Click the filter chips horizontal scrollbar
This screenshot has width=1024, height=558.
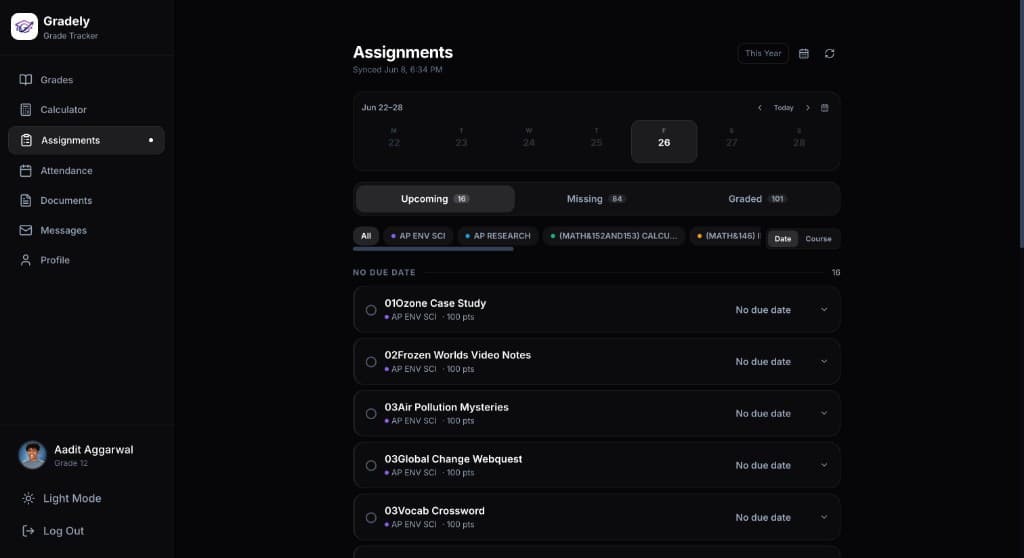coord(433,249)
